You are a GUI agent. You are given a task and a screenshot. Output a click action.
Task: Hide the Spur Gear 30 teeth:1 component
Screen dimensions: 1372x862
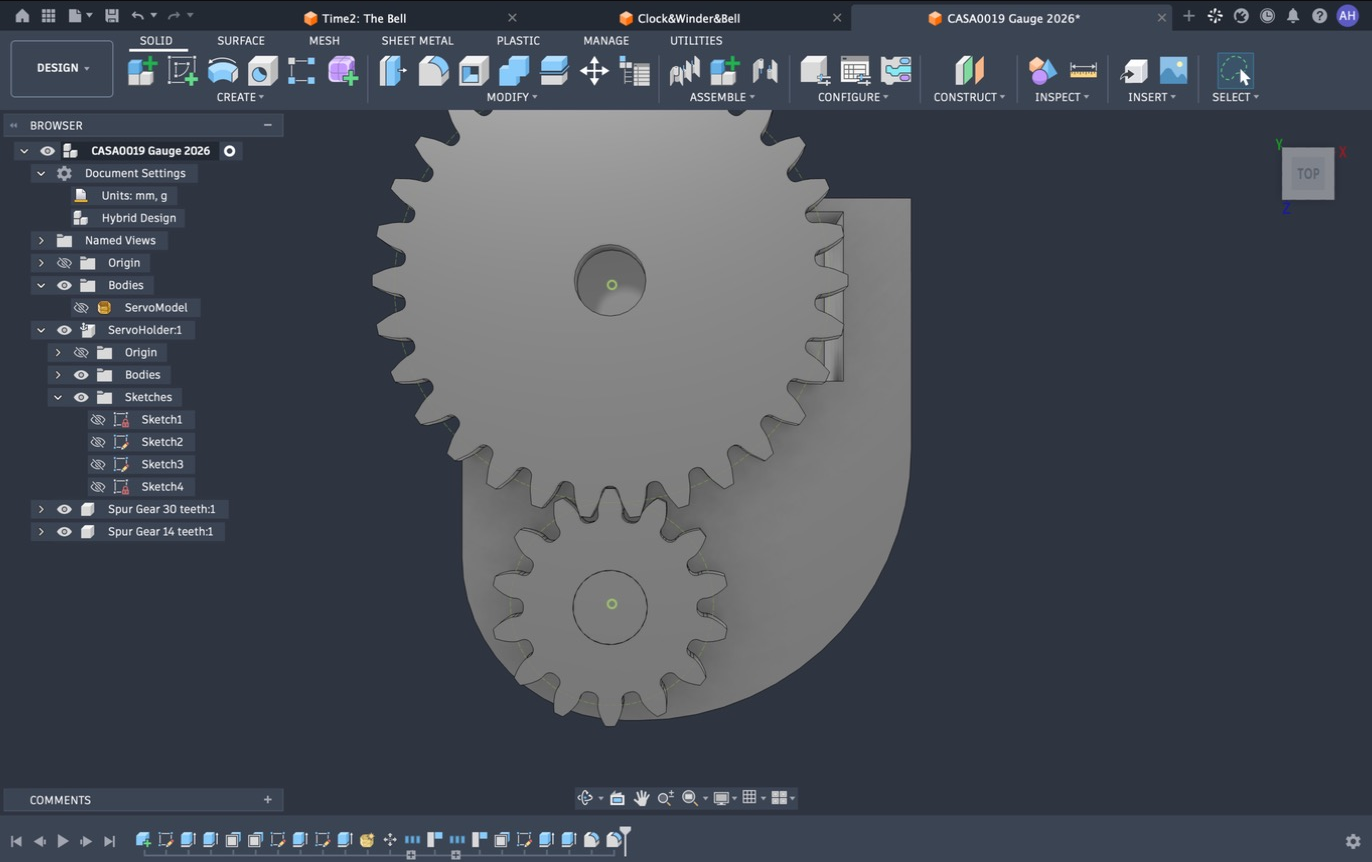pos(64,509)
